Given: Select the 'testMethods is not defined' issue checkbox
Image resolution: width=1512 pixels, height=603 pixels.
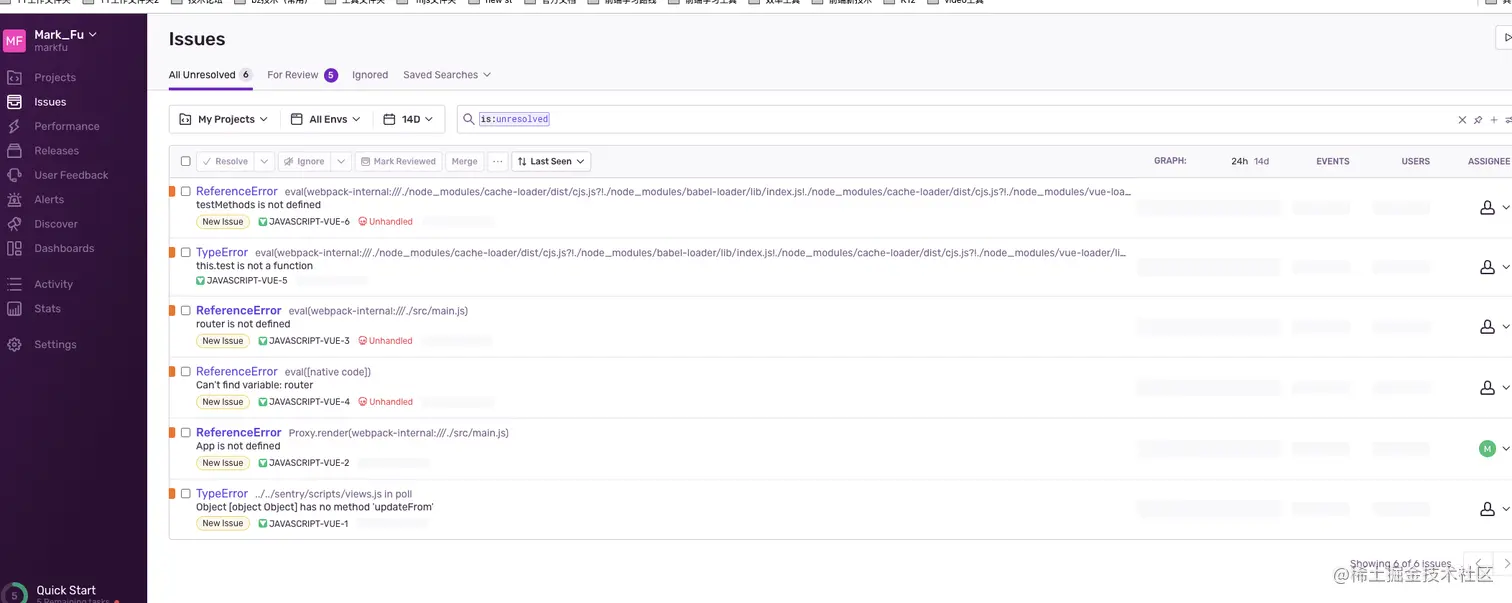Looking at the screenshot, I should click(186, 192).
